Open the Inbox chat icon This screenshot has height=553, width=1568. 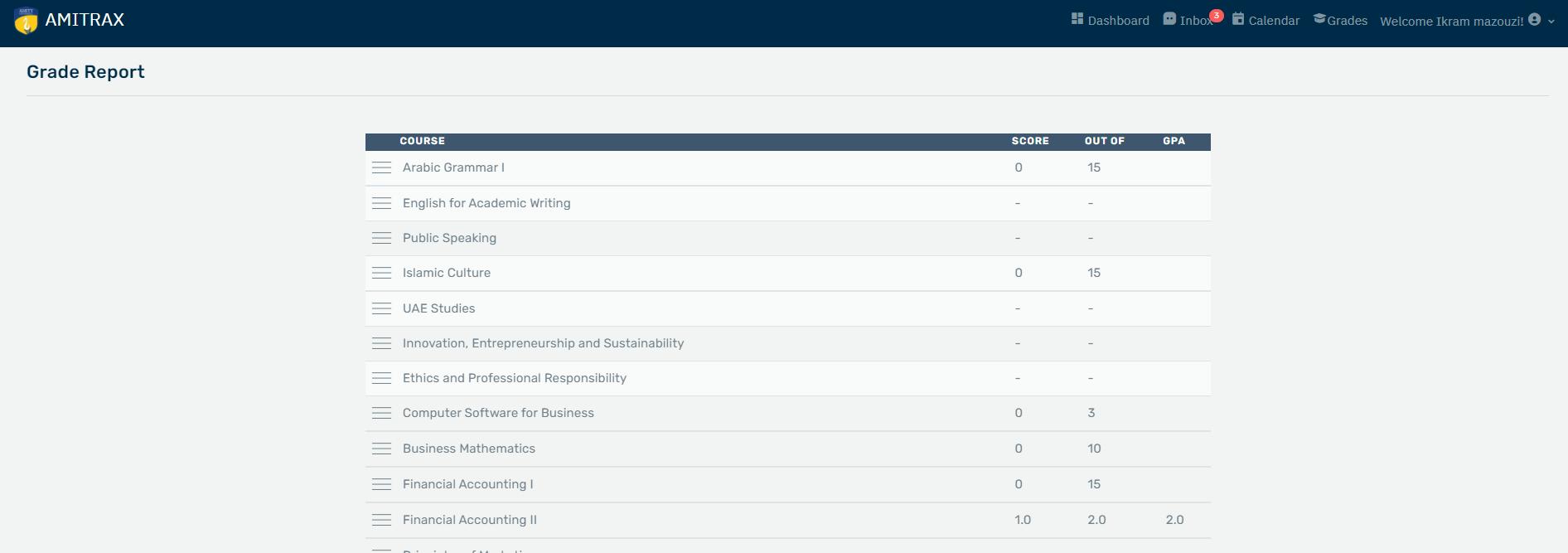click(x=1169, y=19)
